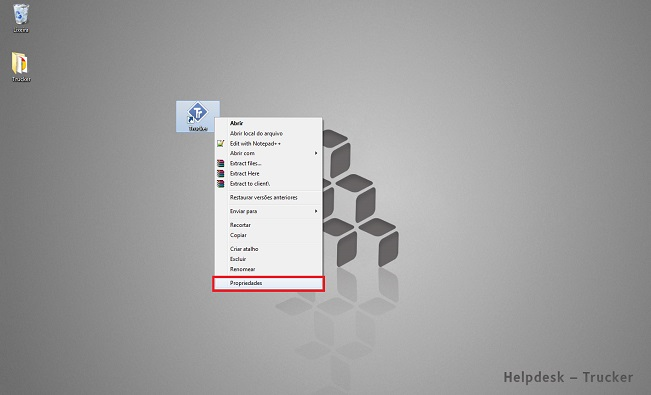The width and height of the screenshot is (651, 395).
Task: Select the Trucker folder icon
Action: tap(21, 66)
